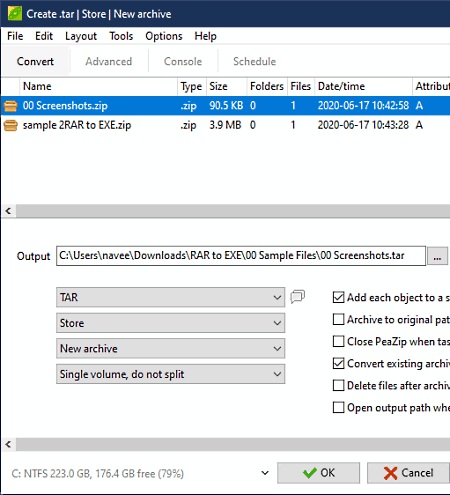Open the Tools menu
The image size is (450, 495).
coord(121,36)
